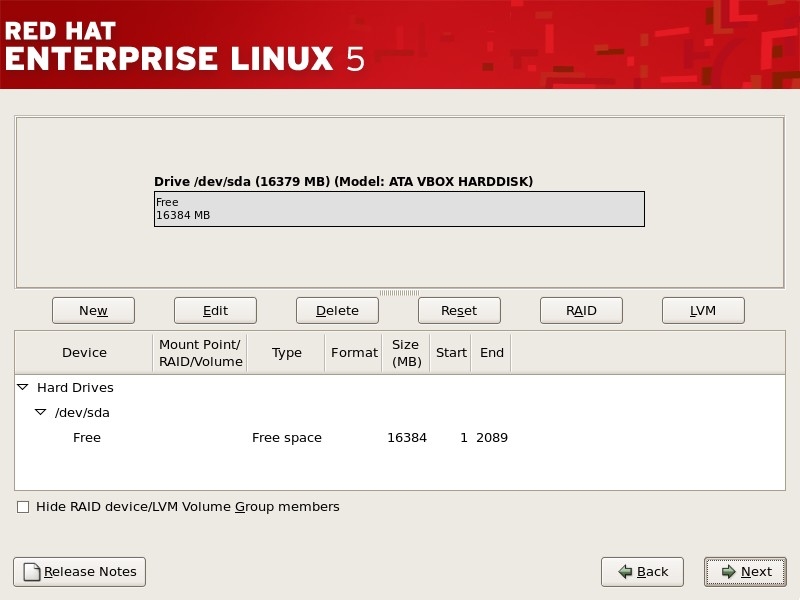The width and height of the screenshot is (800, 600).
Task: Click the Drive /dev/sda model heading
Action: (343, 182)
